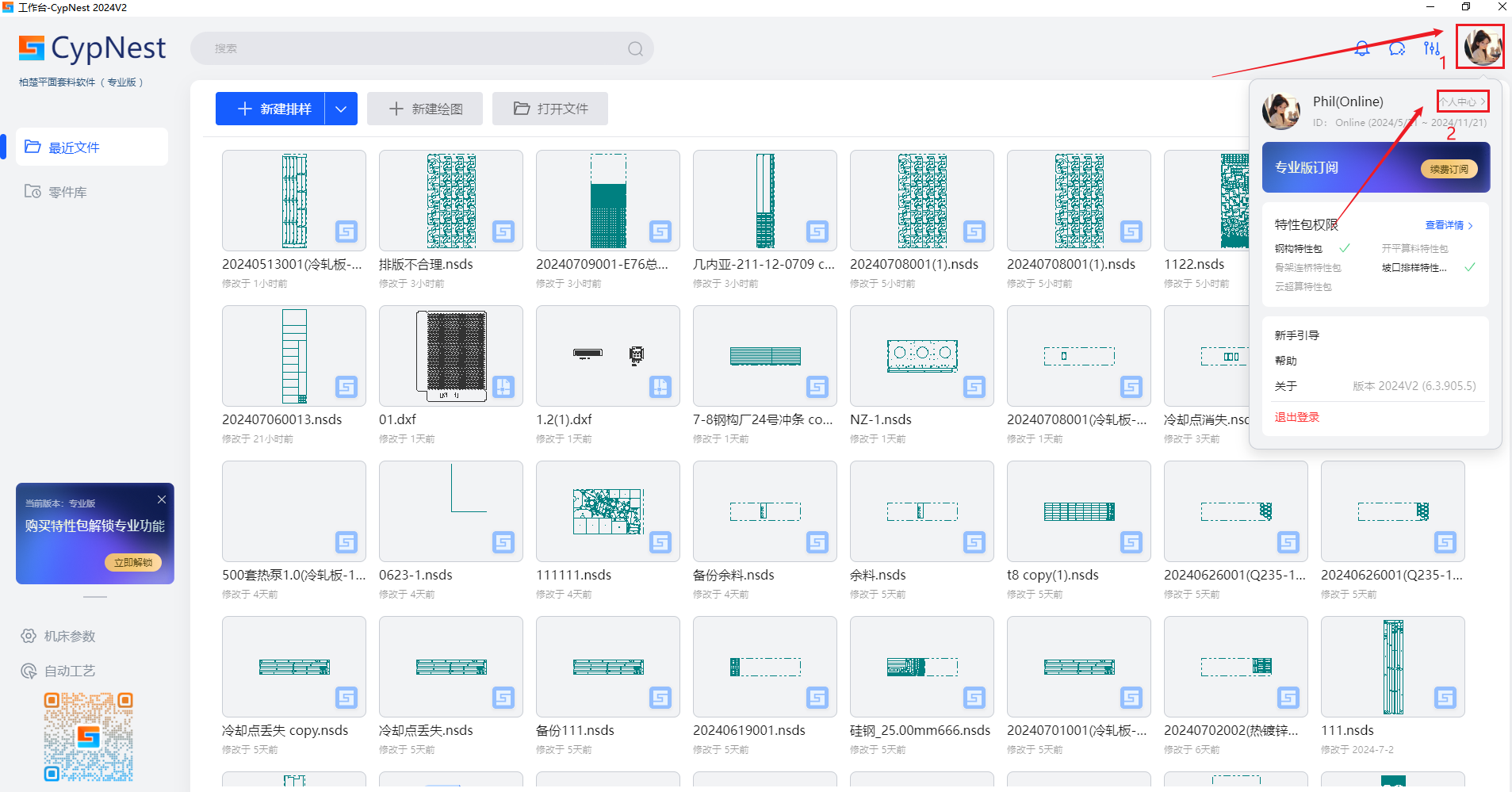Expand the 新建排样 dropdown arrow
1512x792 pixels.
(341, 109)
